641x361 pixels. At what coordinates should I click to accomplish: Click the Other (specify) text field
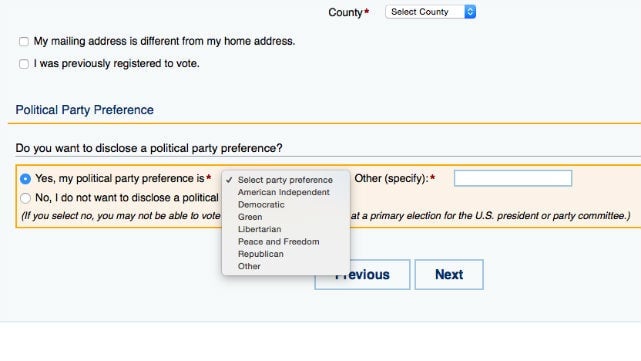tap(513, 178)
